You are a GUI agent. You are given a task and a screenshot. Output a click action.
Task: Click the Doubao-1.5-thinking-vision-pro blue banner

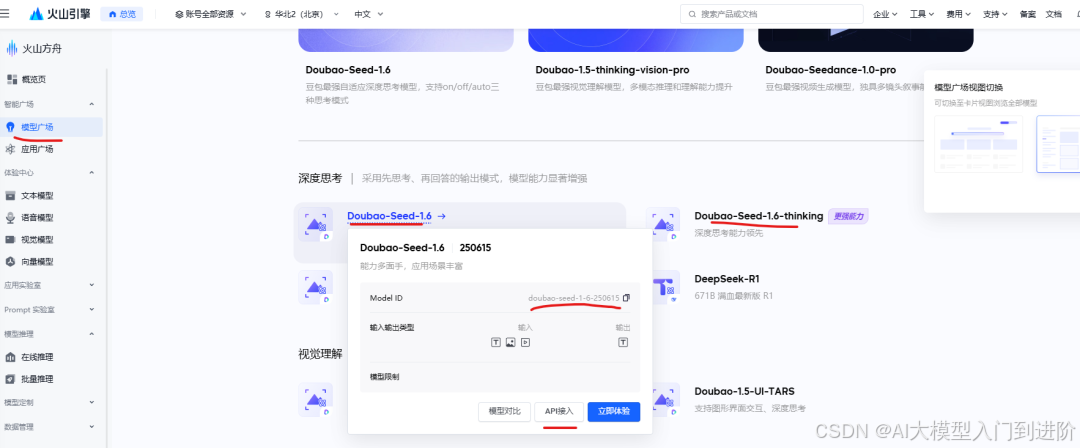point(636,41)
